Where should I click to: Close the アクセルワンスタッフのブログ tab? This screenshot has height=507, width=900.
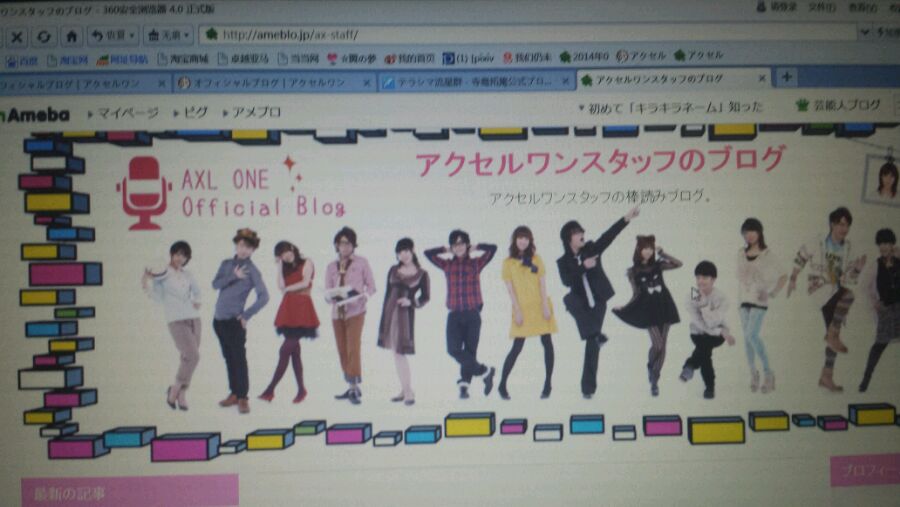[762, 78]
